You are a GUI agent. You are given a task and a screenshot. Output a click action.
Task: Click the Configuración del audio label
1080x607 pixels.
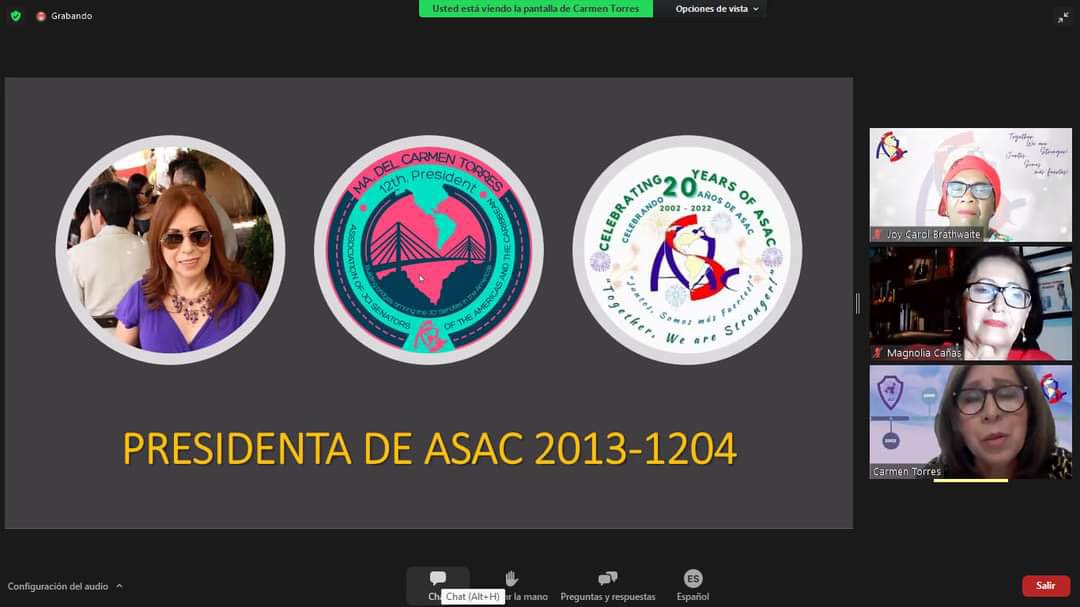pos(55,585)
